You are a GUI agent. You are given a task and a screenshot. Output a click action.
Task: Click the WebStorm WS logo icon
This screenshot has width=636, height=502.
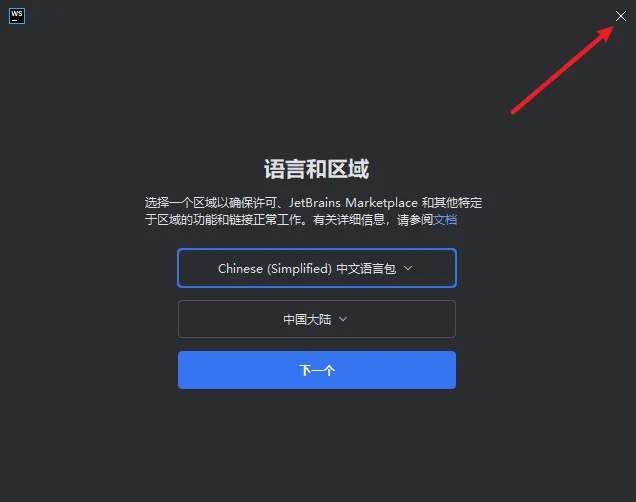[x=17, y=16]
